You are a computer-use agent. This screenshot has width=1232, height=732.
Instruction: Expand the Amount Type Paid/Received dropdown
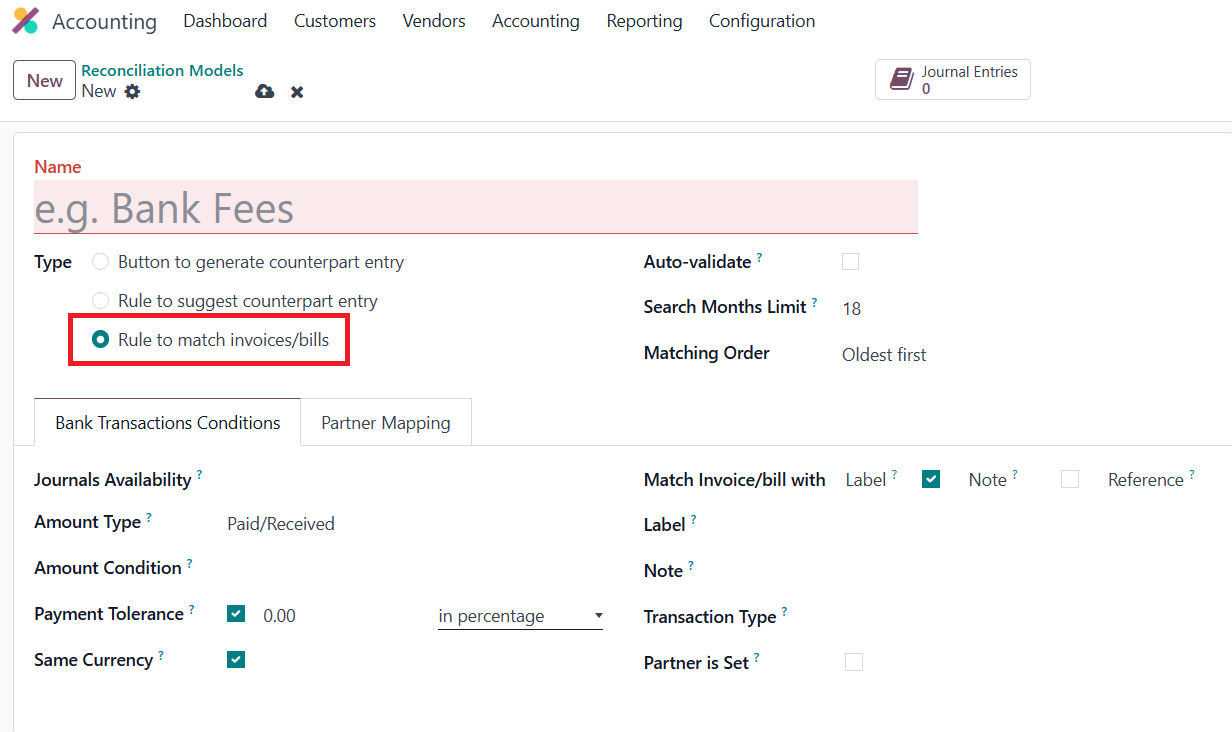point(281,524)
